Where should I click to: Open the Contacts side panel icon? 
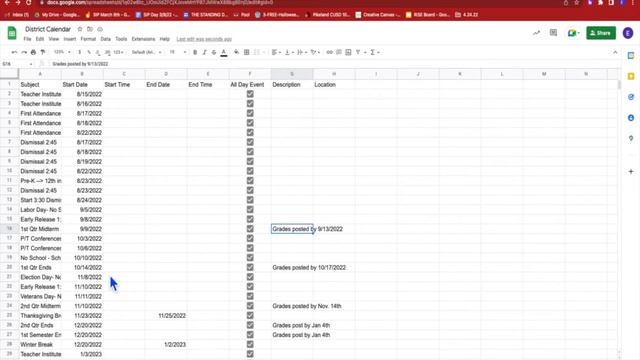pyautogui.click(x=631, y=118)
